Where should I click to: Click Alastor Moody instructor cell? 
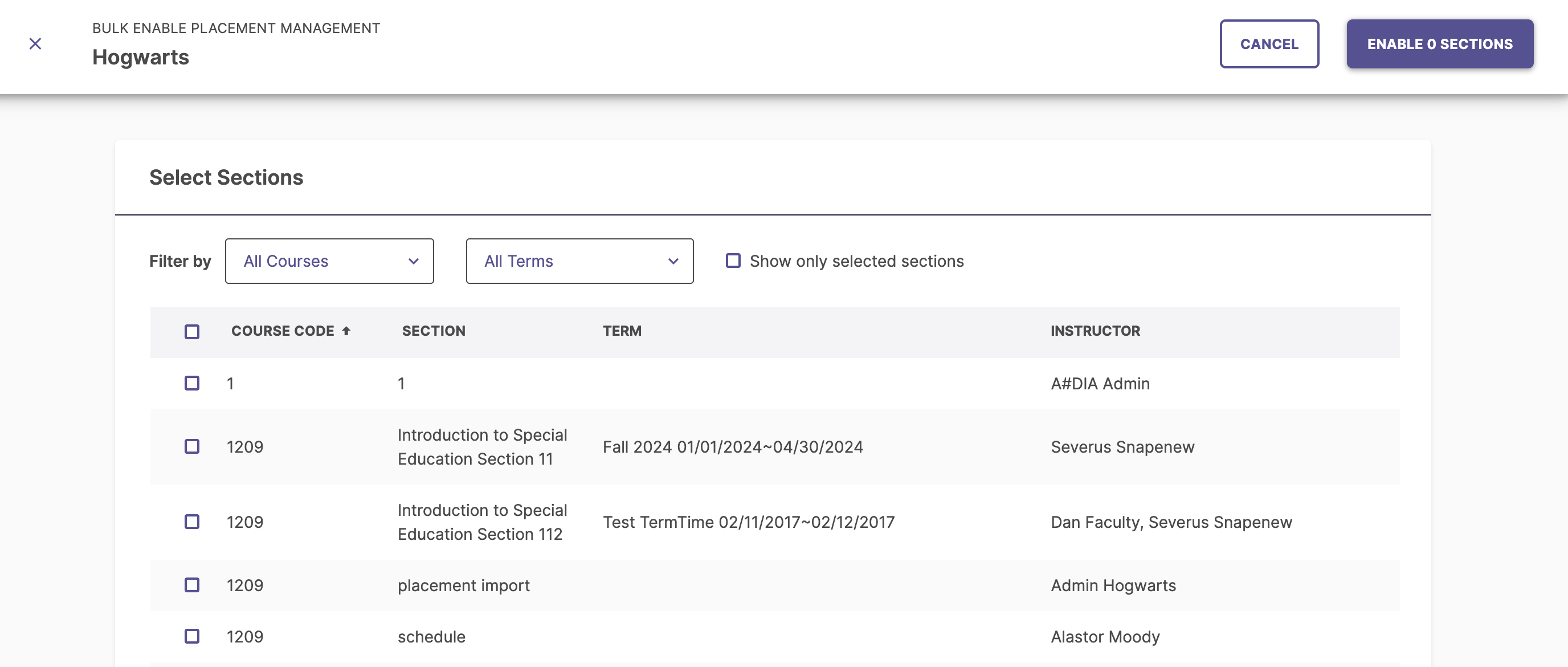tap(1105, 637)
